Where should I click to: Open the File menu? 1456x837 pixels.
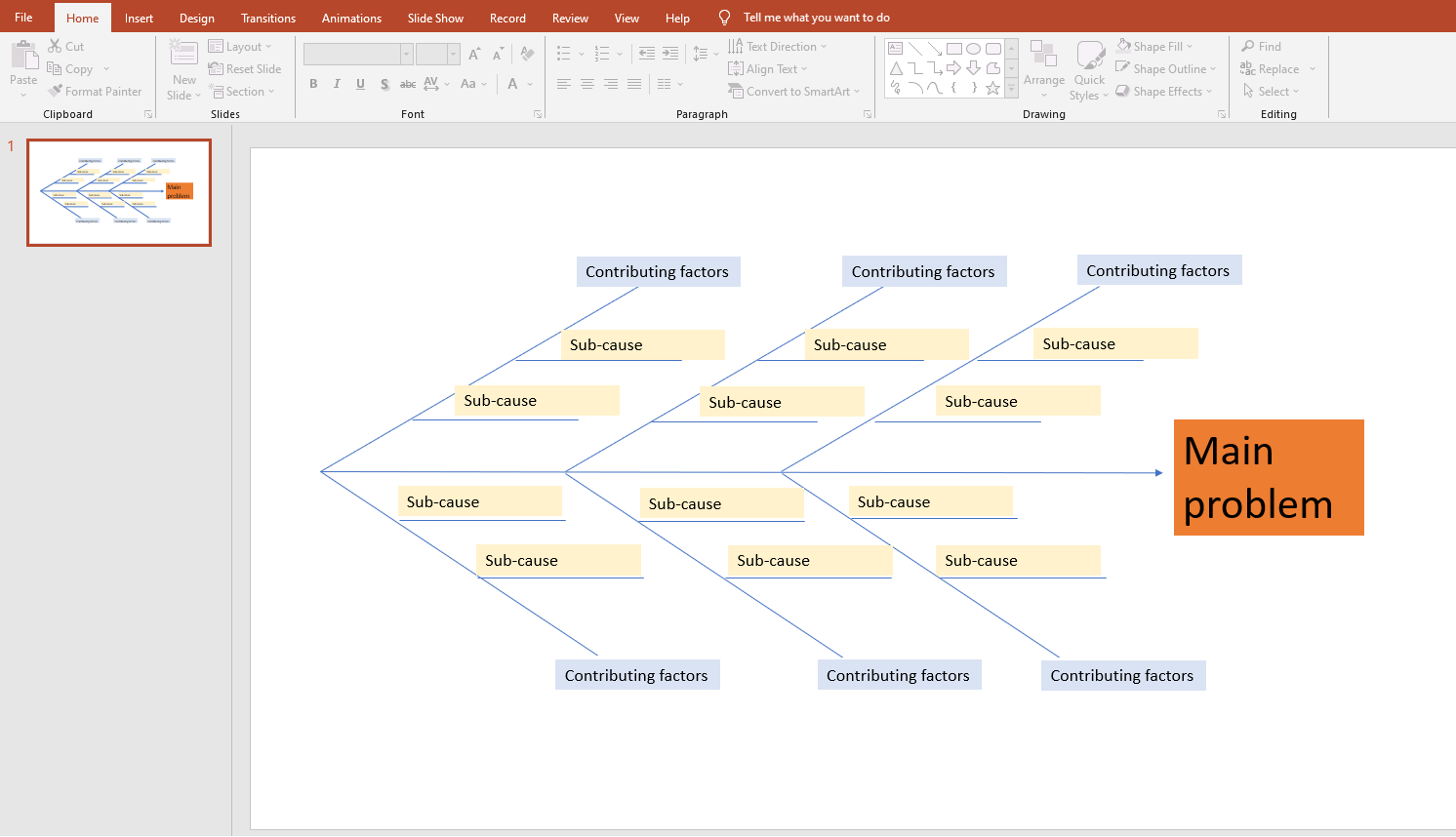23,18
